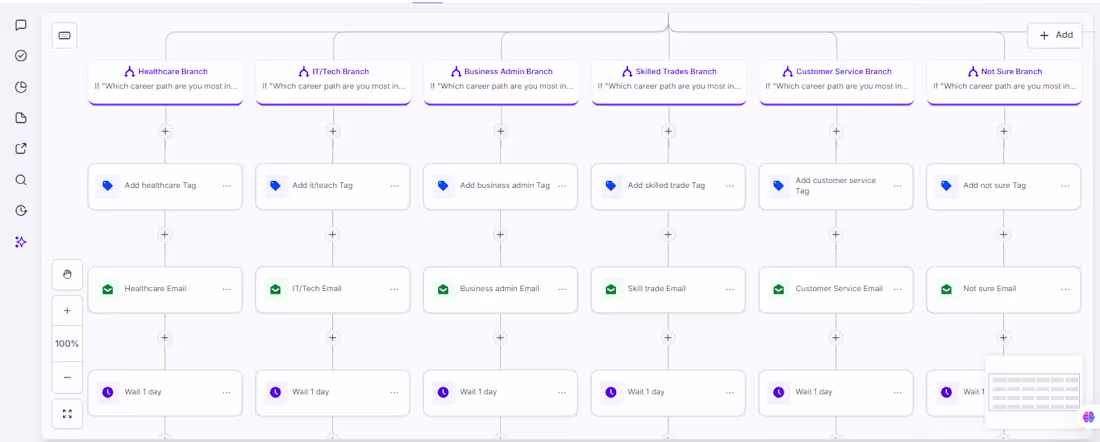This screenshot has width=1100, height=442.
Task: Click the brain assistant icon bottom right
Action: (x=1088, y=417)
